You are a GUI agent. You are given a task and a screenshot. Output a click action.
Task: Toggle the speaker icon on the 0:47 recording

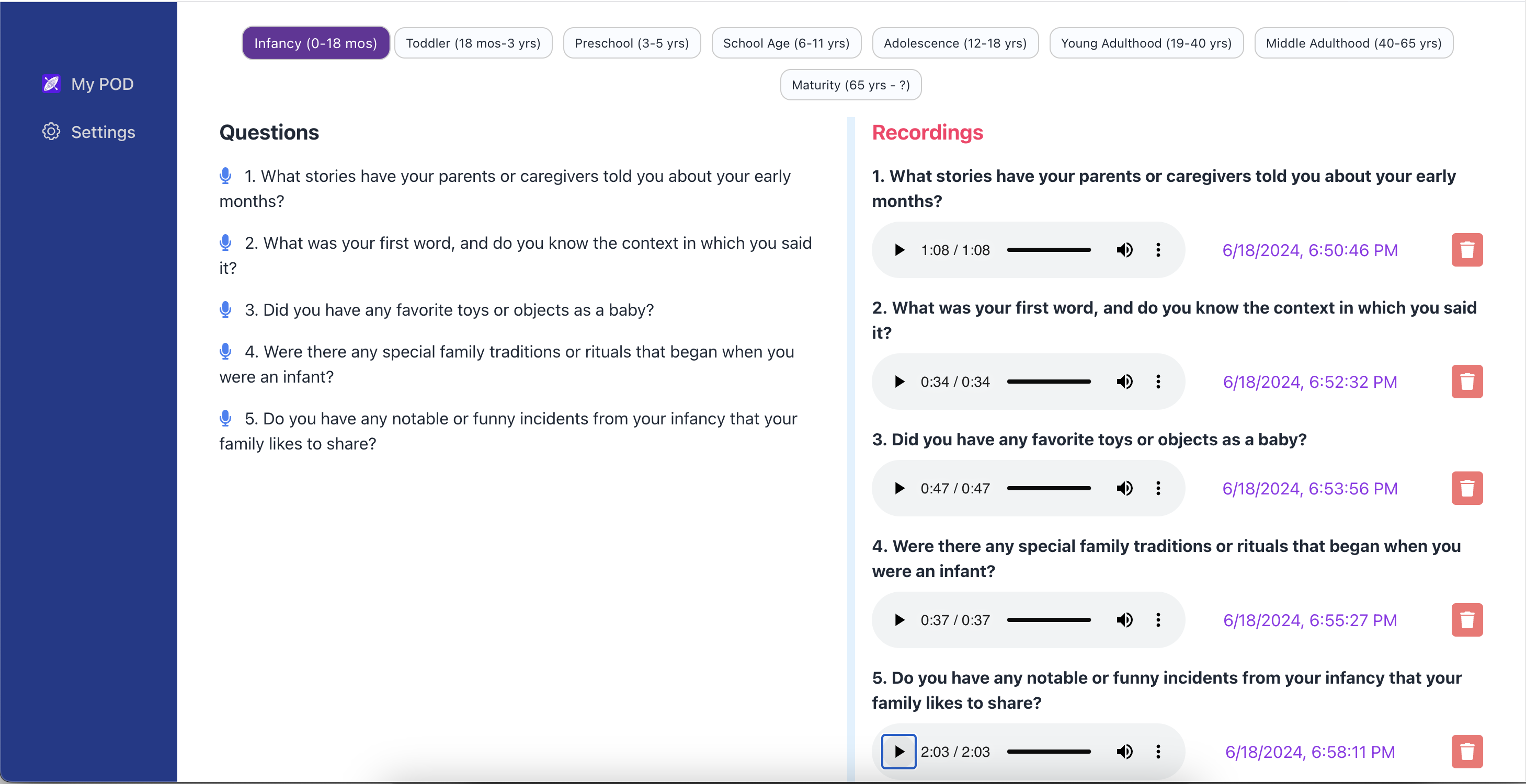1124,488
